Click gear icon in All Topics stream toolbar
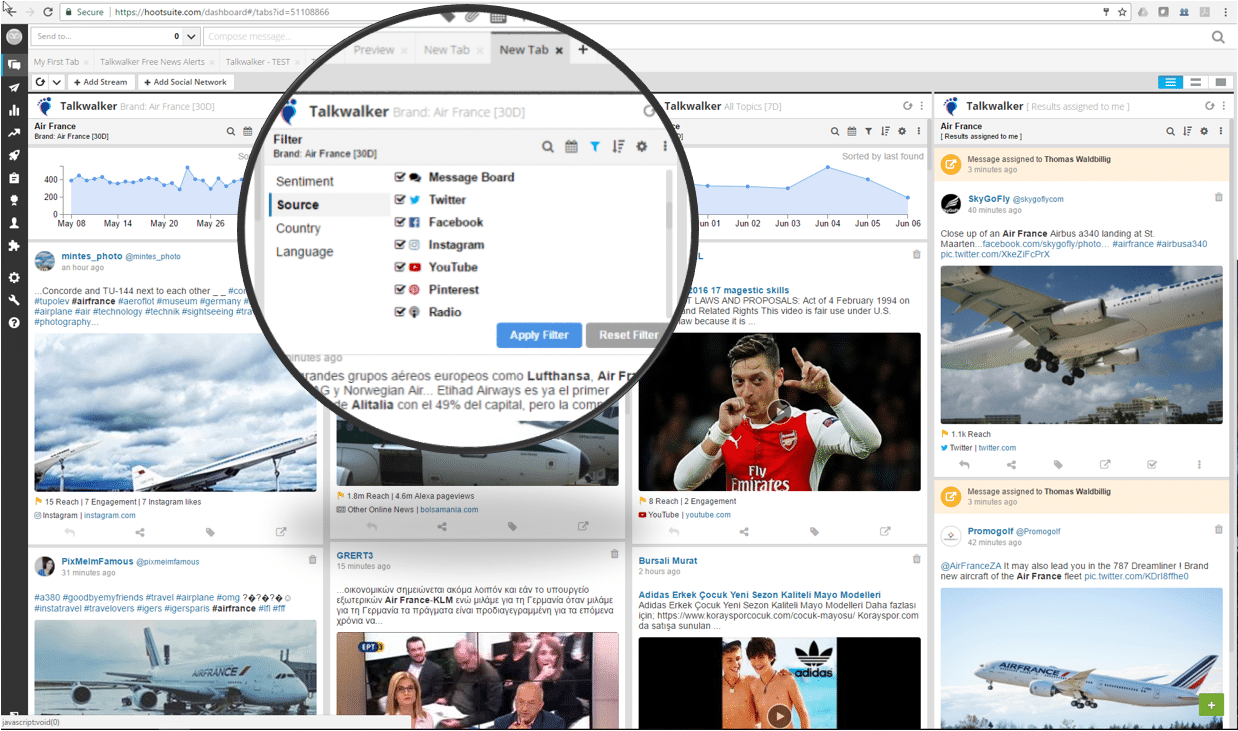 pos(902,131)
